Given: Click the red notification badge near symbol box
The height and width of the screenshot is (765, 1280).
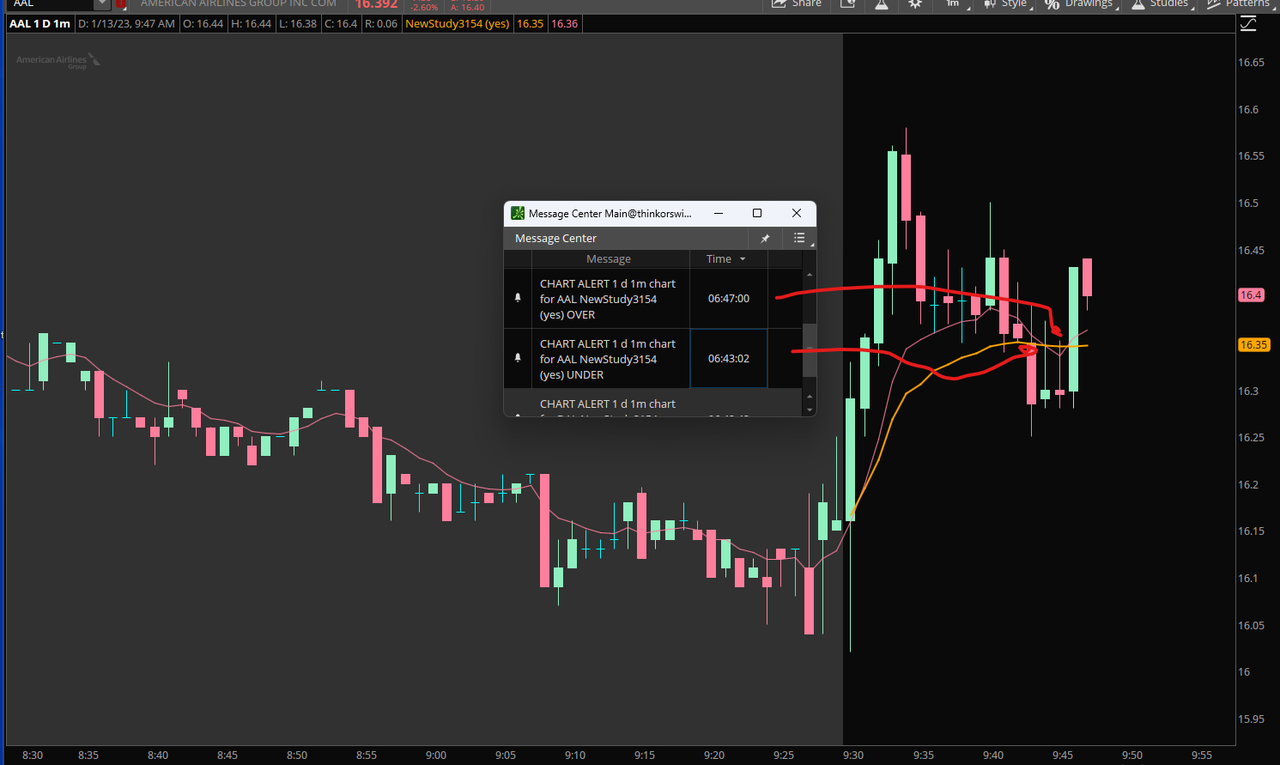Looking at the screenshot, I should (120, 4).
